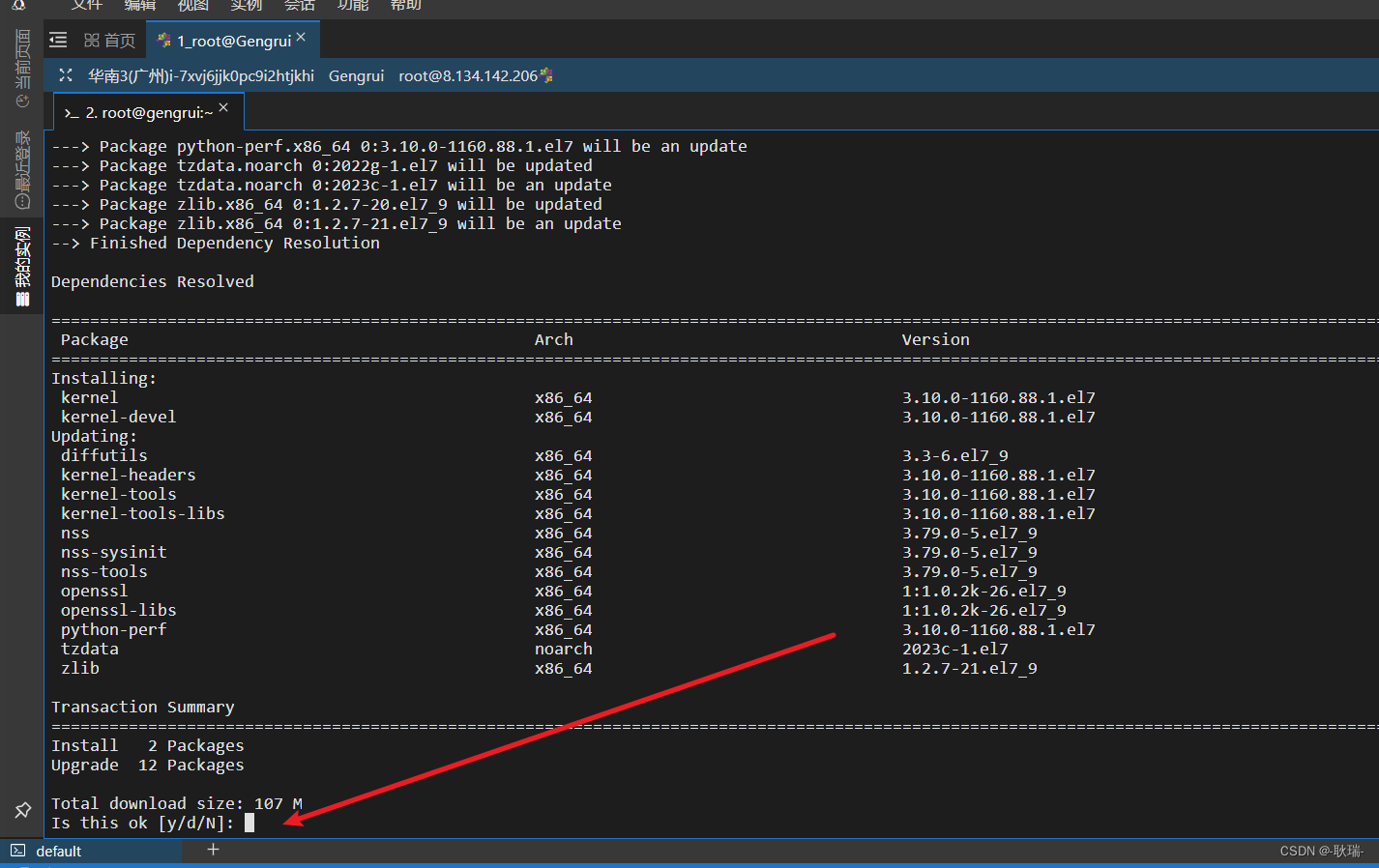
Task: Click the 'Transaction Summary' heading
Action: 143,707
